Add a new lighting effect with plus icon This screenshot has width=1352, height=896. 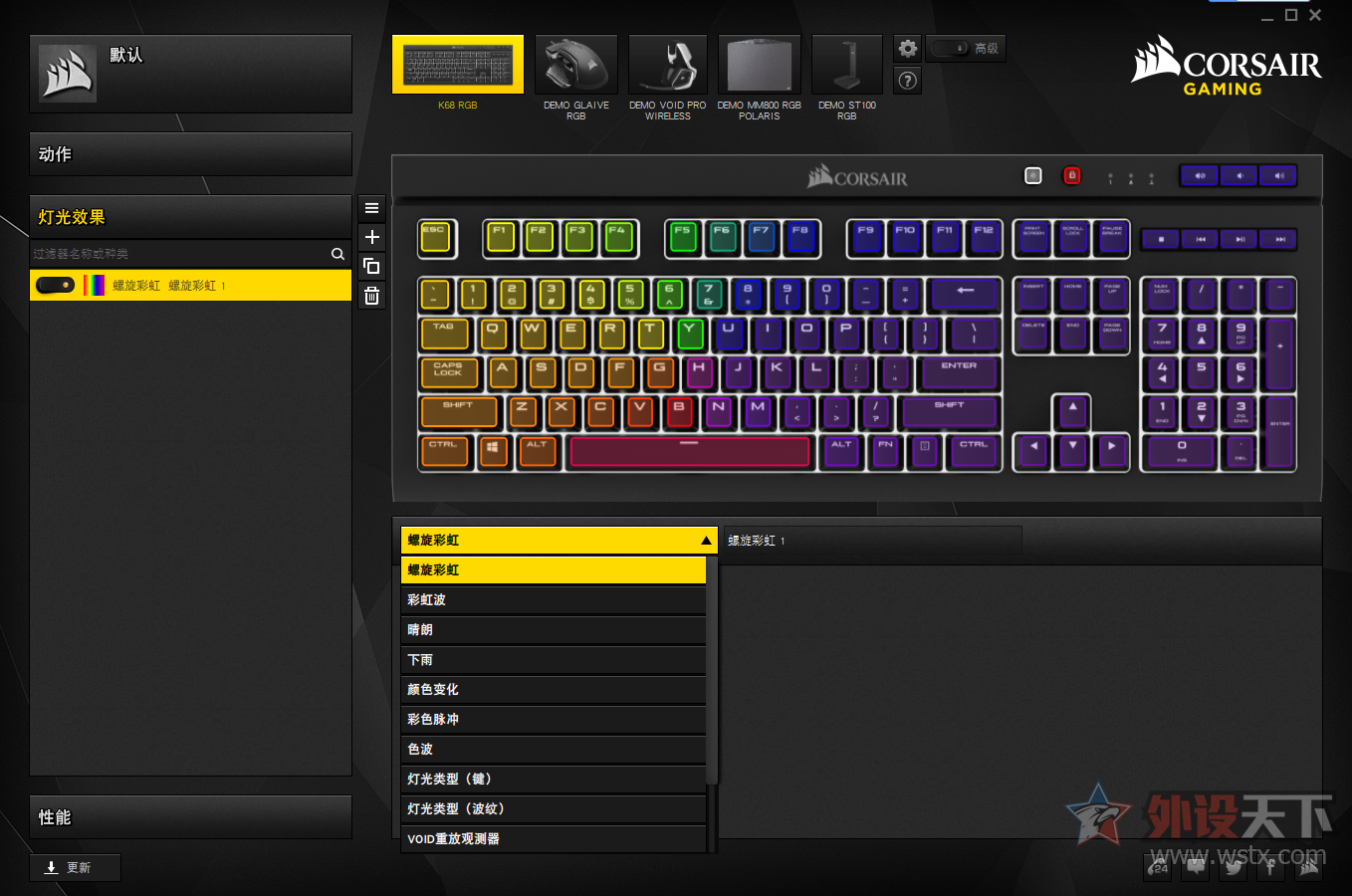coord(371,237)
